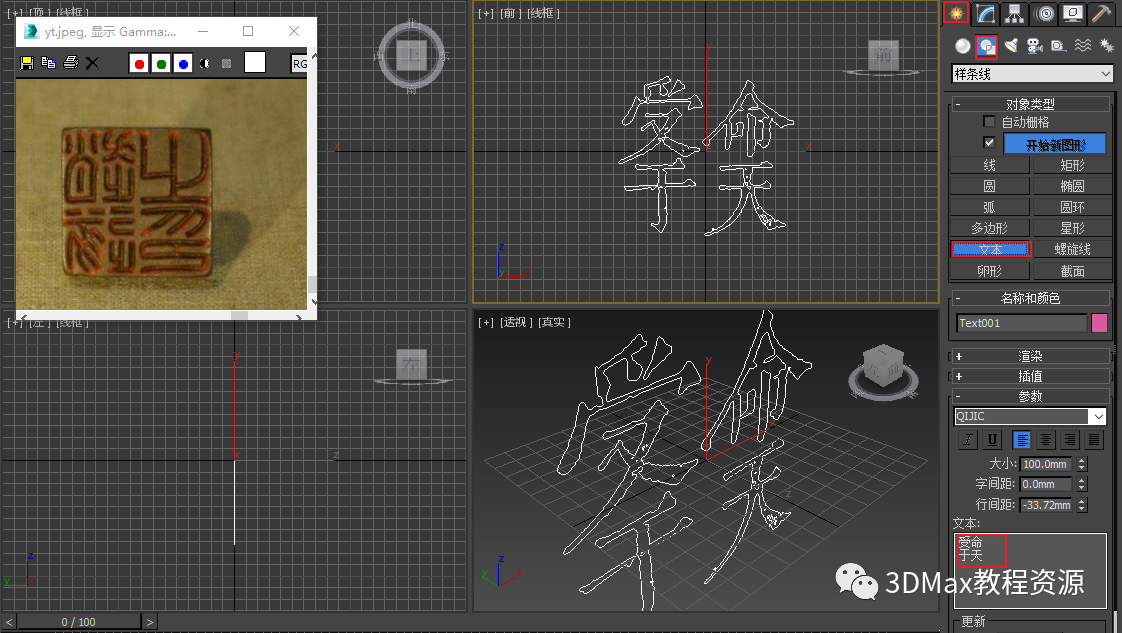
Task: Select the Space Warps waves icon
Action: 1083,46
